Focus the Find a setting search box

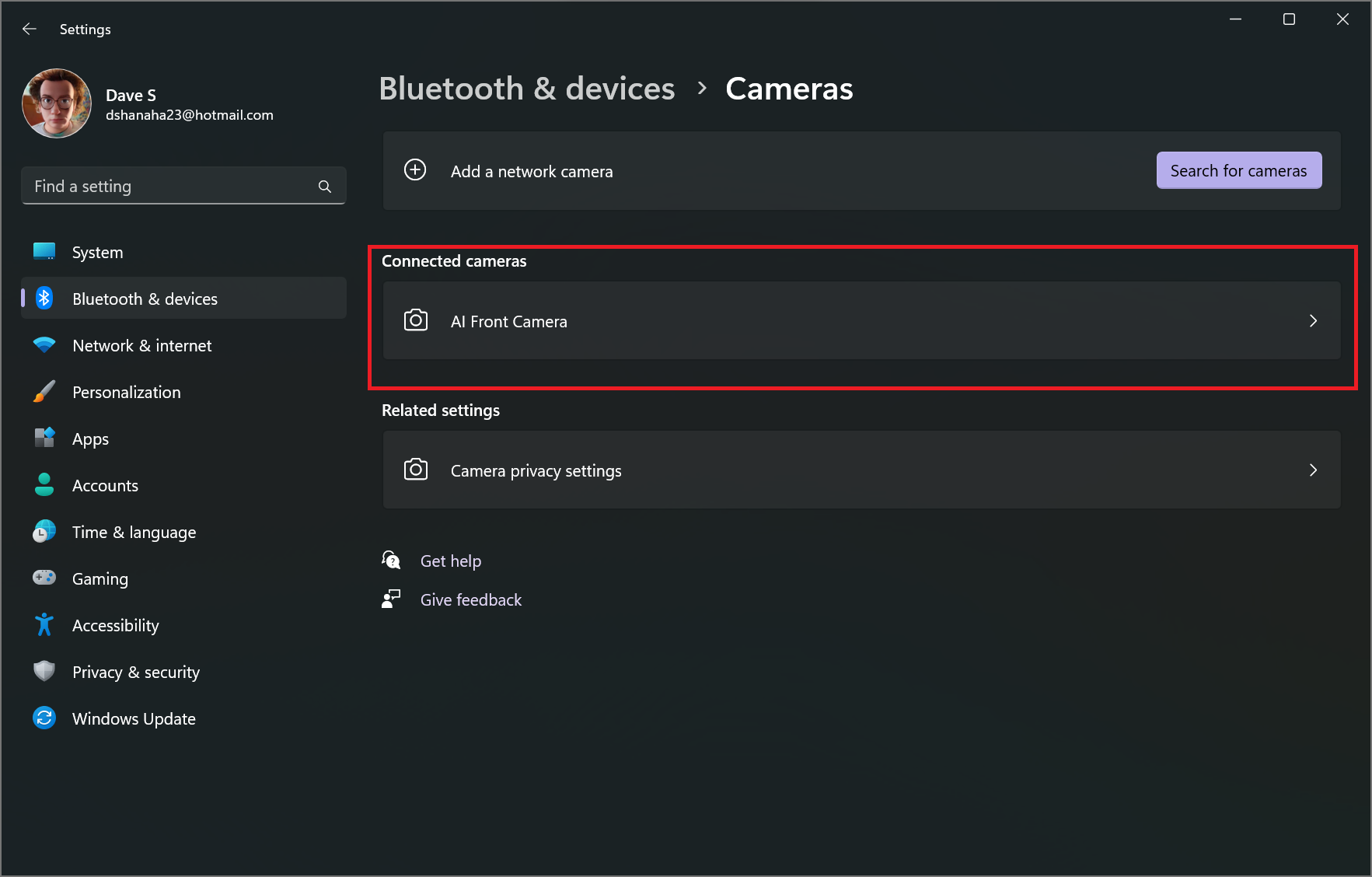coord(183,186)
